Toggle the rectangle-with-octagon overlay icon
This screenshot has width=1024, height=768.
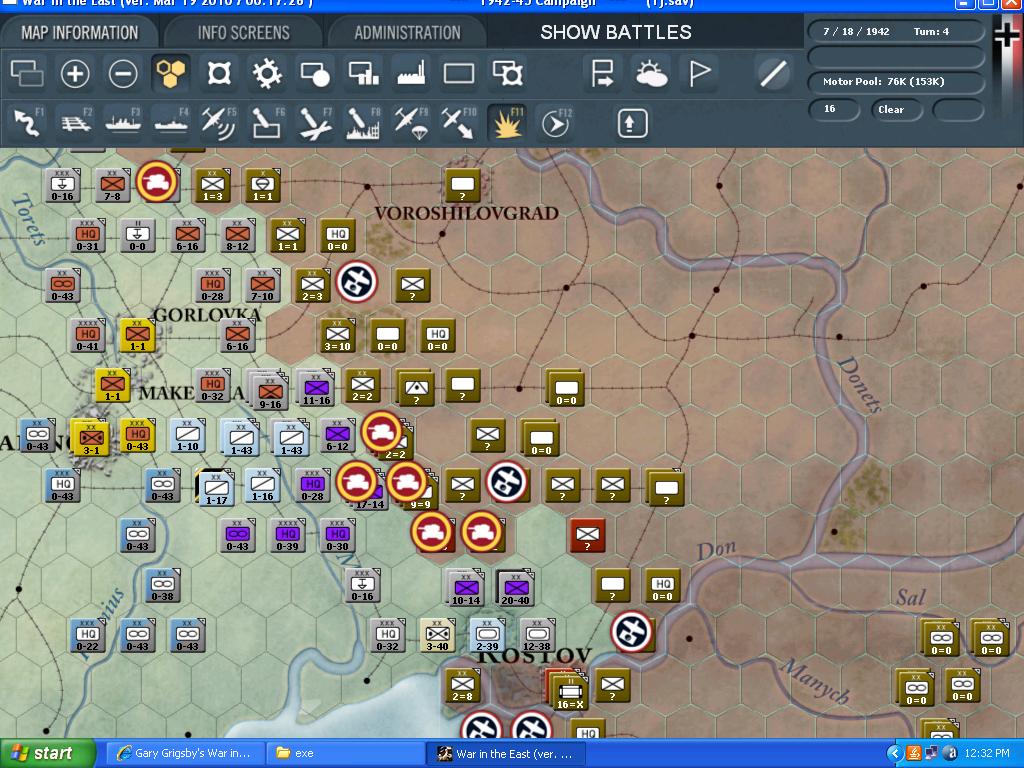[x=507, y=73]
